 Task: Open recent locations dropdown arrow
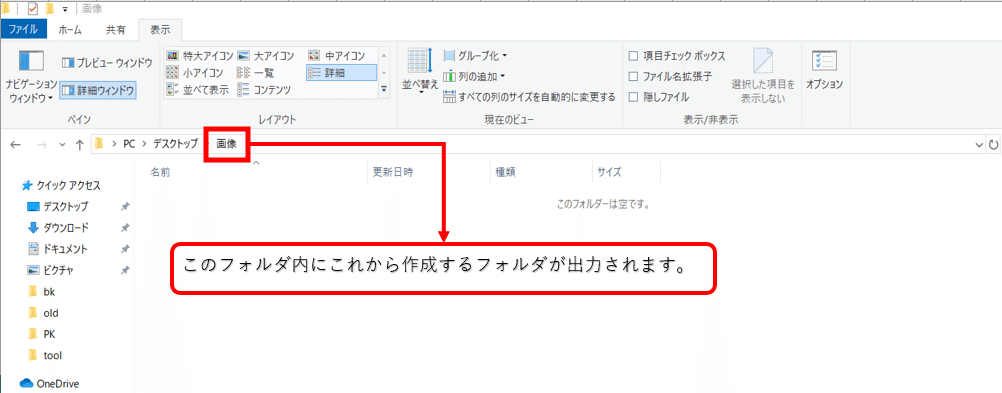click(62, 145)
